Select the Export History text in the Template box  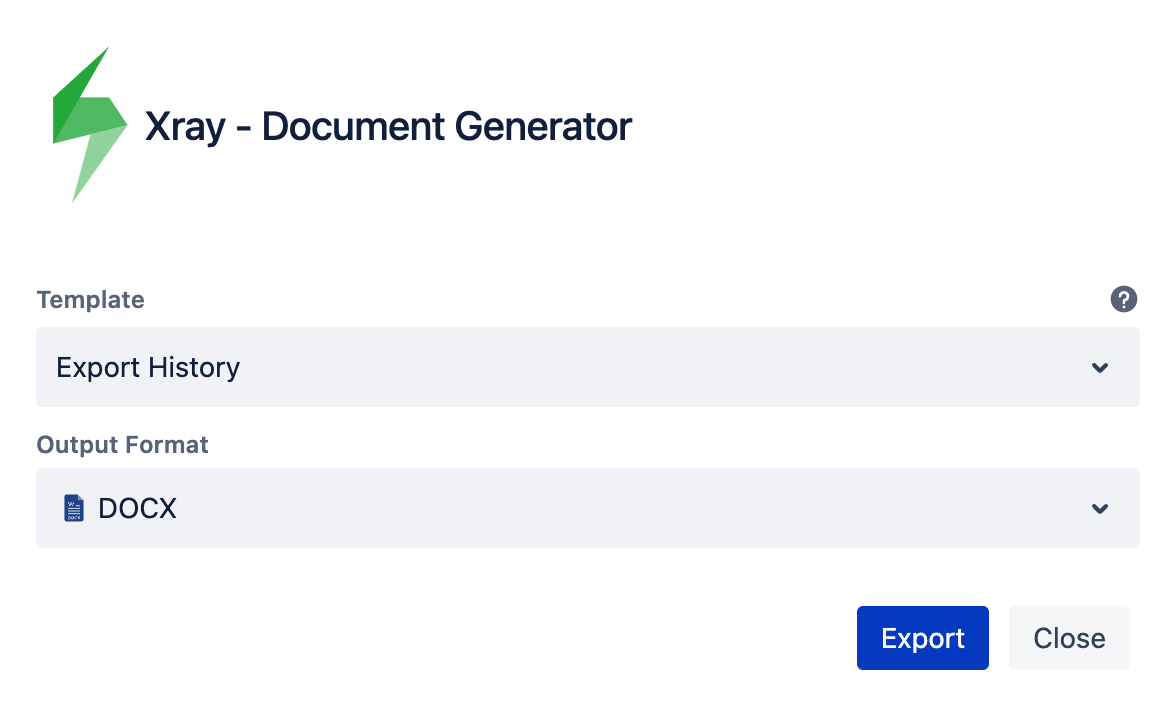coord(148,367)
